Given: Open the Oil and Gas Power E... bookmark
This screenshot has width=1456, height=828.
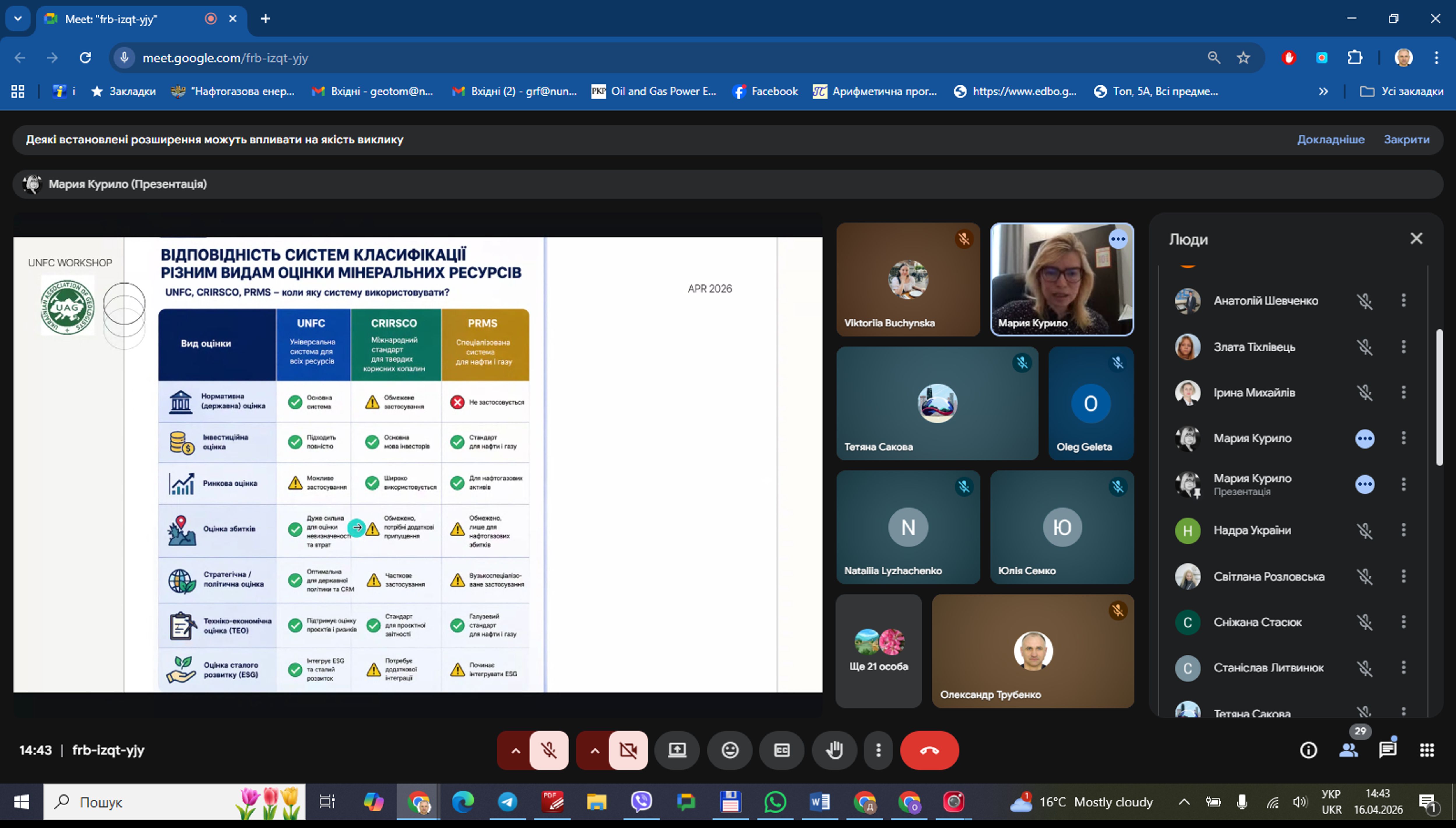Looking at the screenshot, I should [654, 91].
